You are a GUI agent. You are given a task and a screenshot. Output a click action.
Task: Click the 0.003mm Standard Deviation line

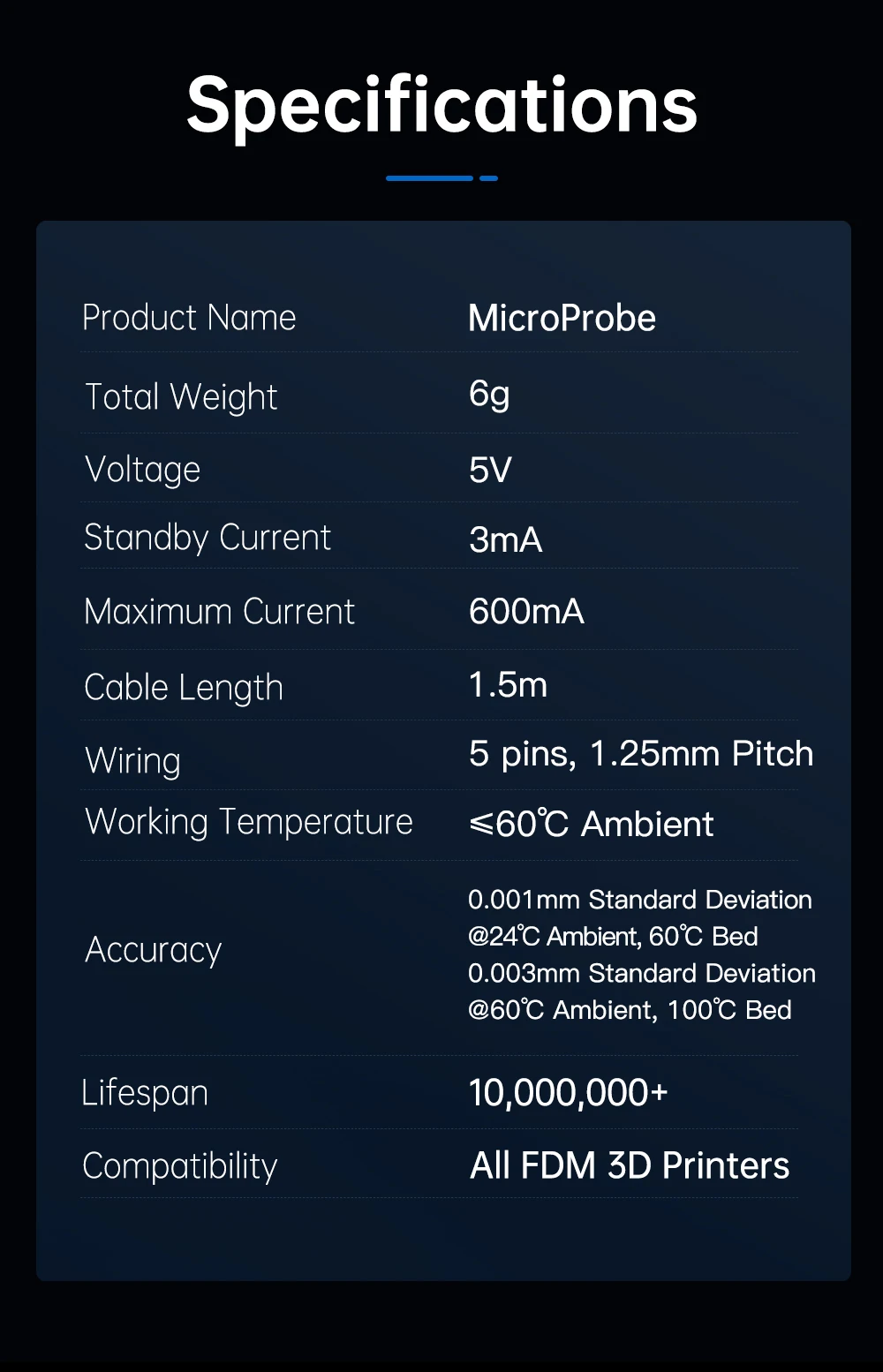point(641,973)
